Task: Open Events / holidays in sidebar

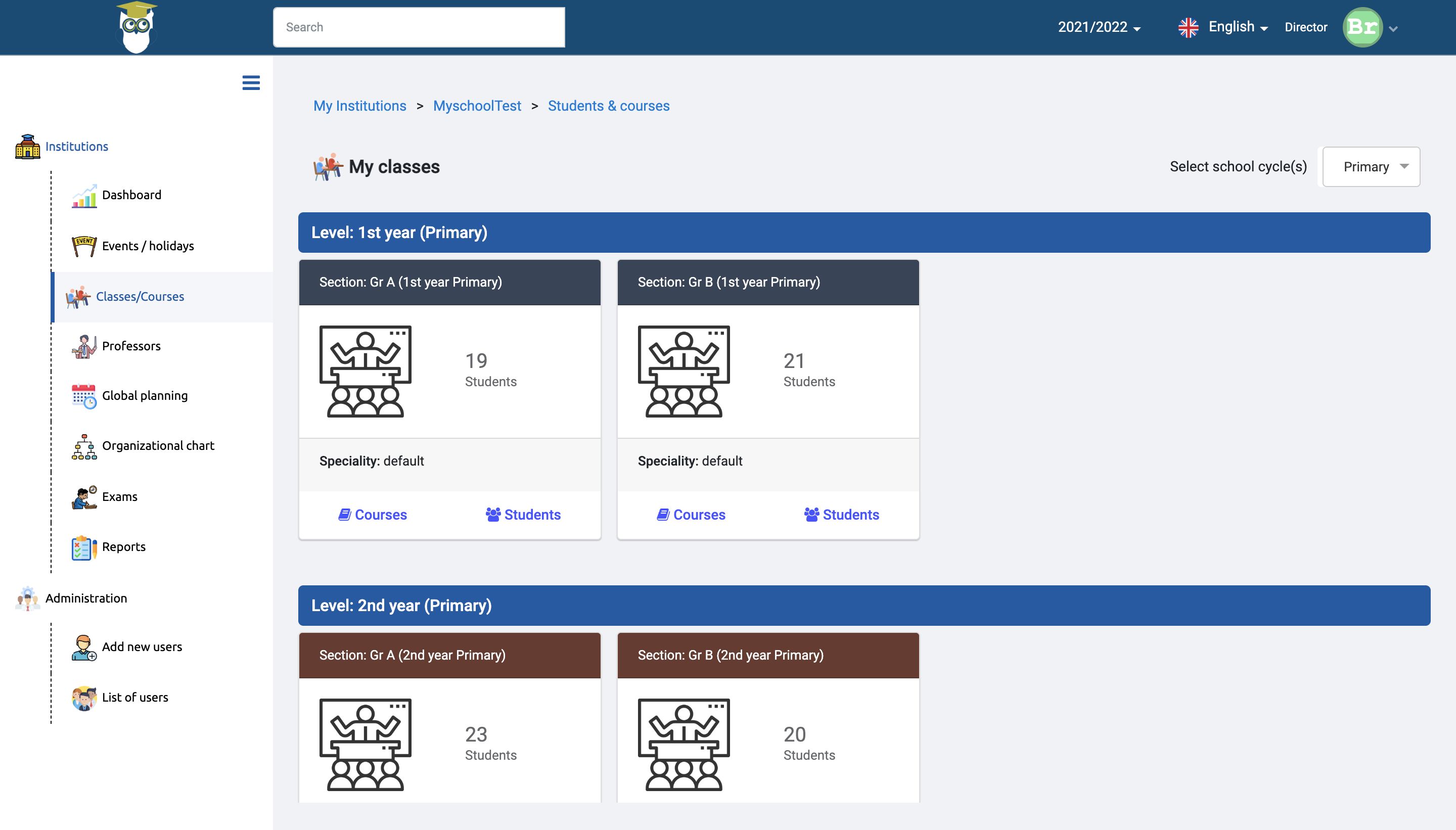Action: coord(148,246)
